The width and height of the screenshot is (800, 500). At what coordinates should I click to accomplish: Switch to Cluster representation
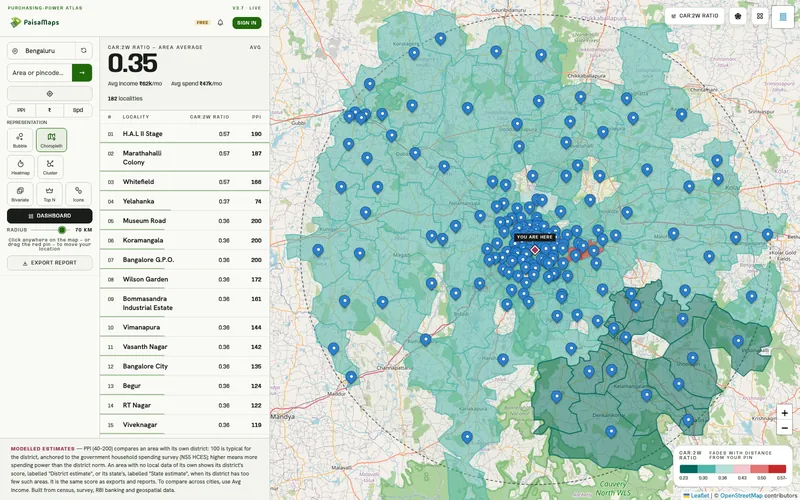click(50, 167)
